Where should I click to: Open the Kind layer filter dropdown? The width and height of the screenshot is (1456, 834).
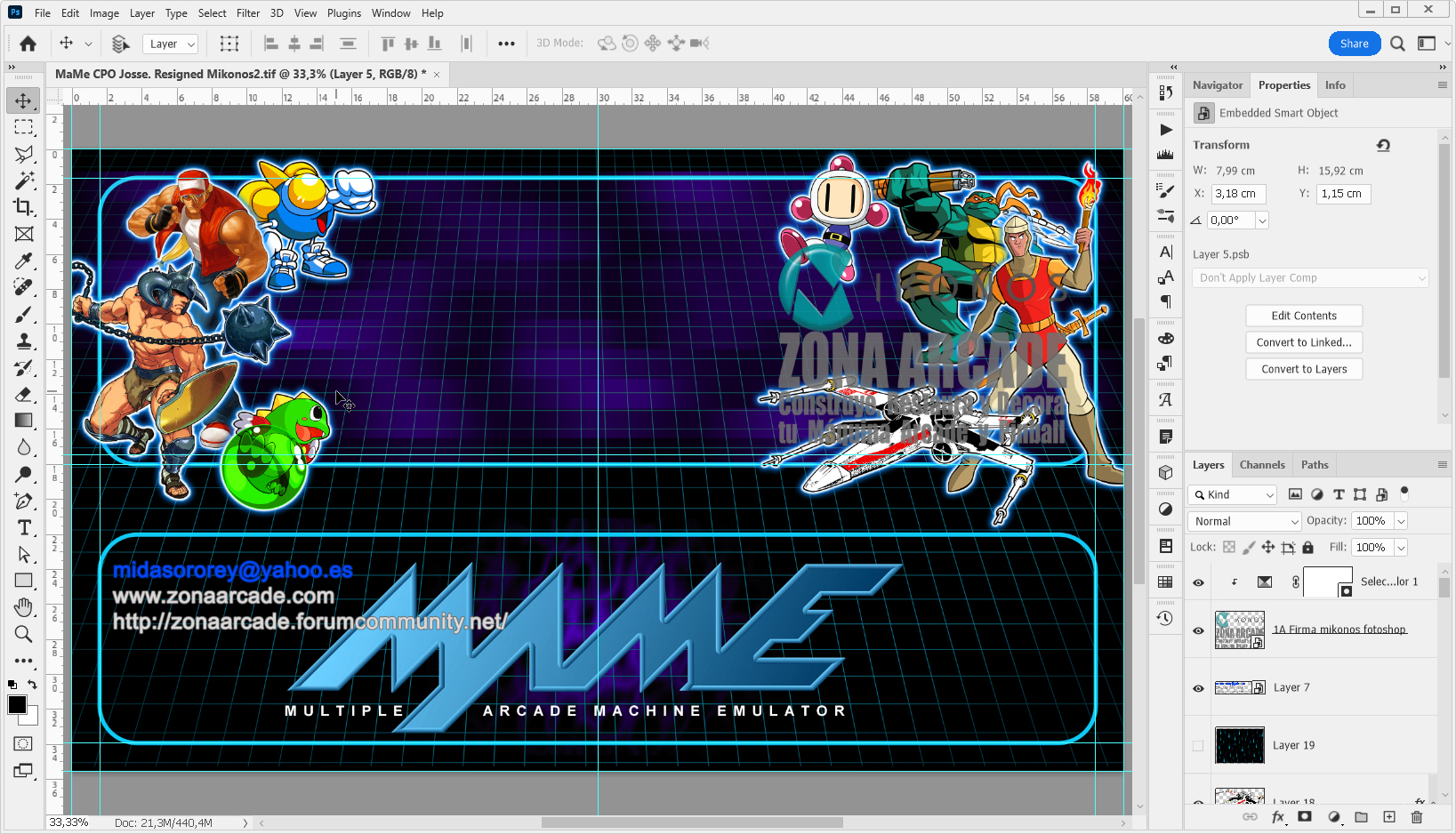1235,494
